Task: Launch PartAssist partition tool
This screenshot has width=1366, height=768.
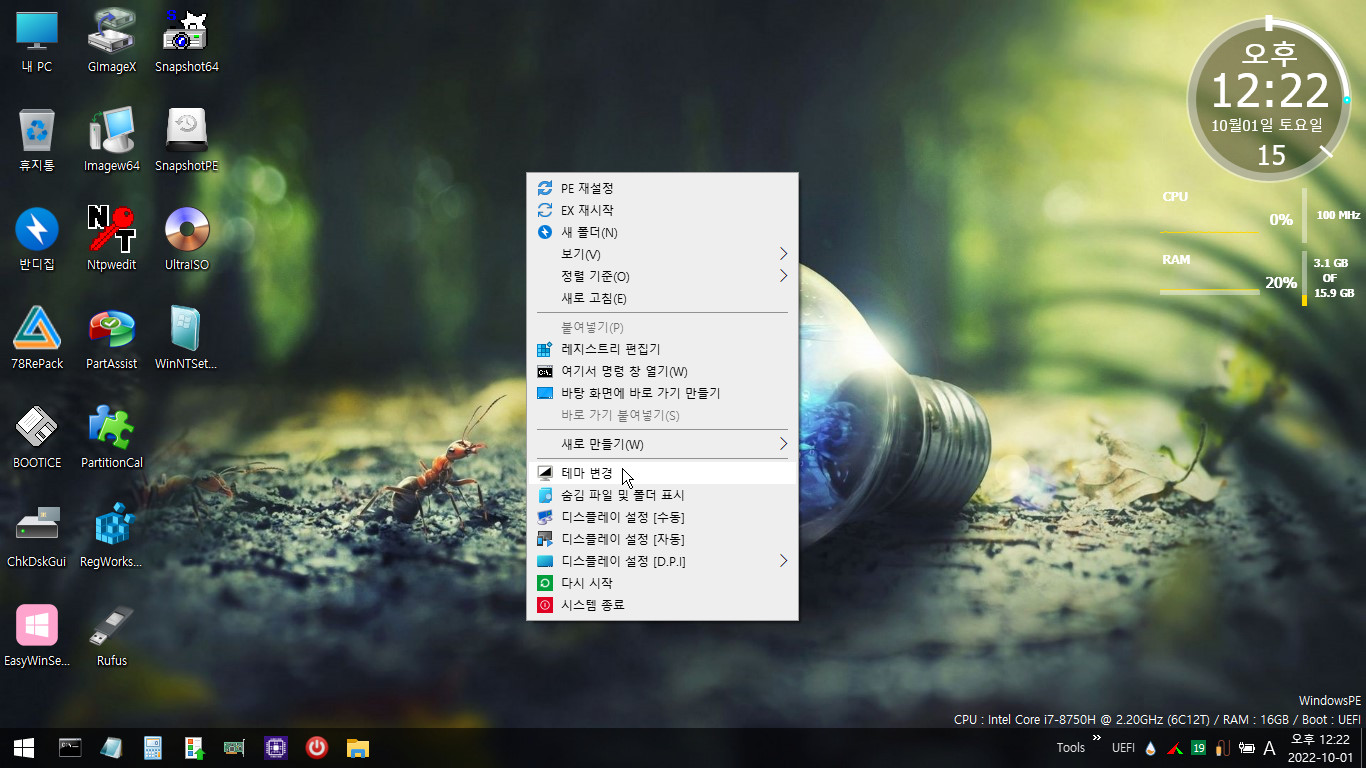Action: tap(112, 338)
